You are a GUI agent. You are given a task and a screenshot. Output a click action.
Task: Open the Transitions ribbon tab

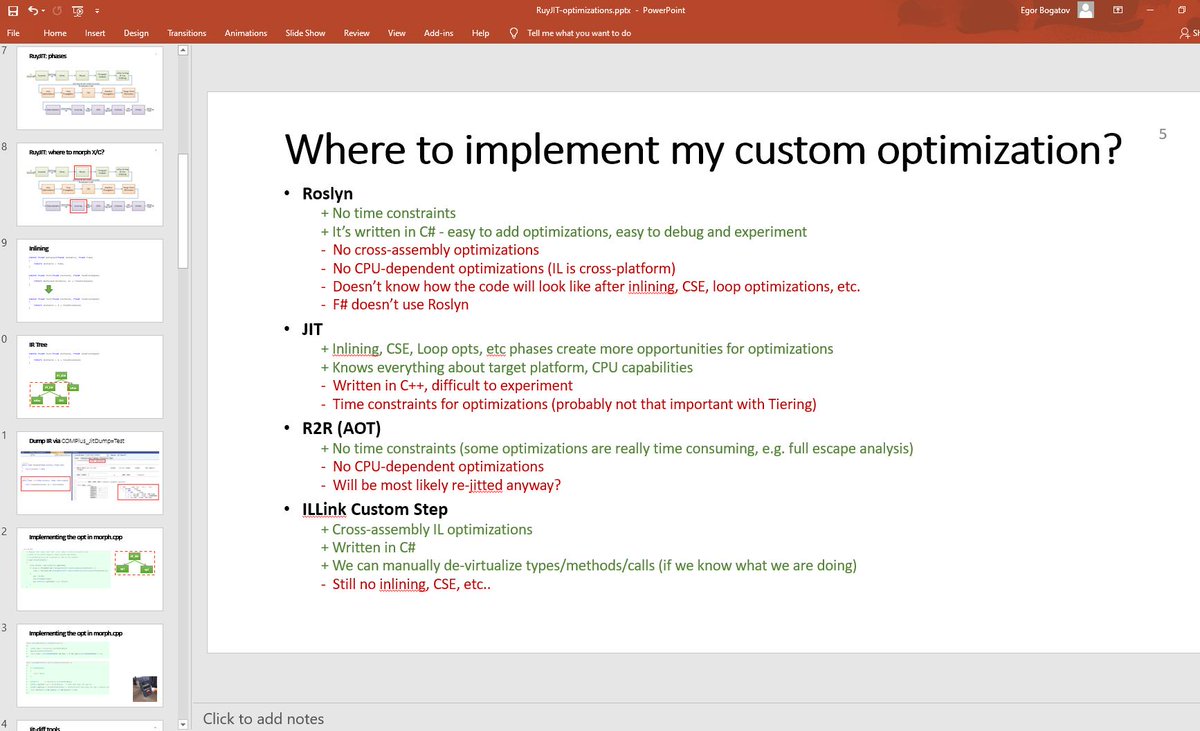click(x=187, y=33)
